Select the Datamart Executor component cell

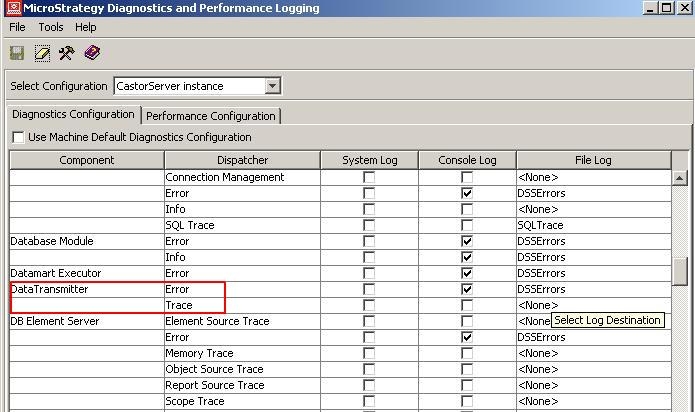coord(87,273)
